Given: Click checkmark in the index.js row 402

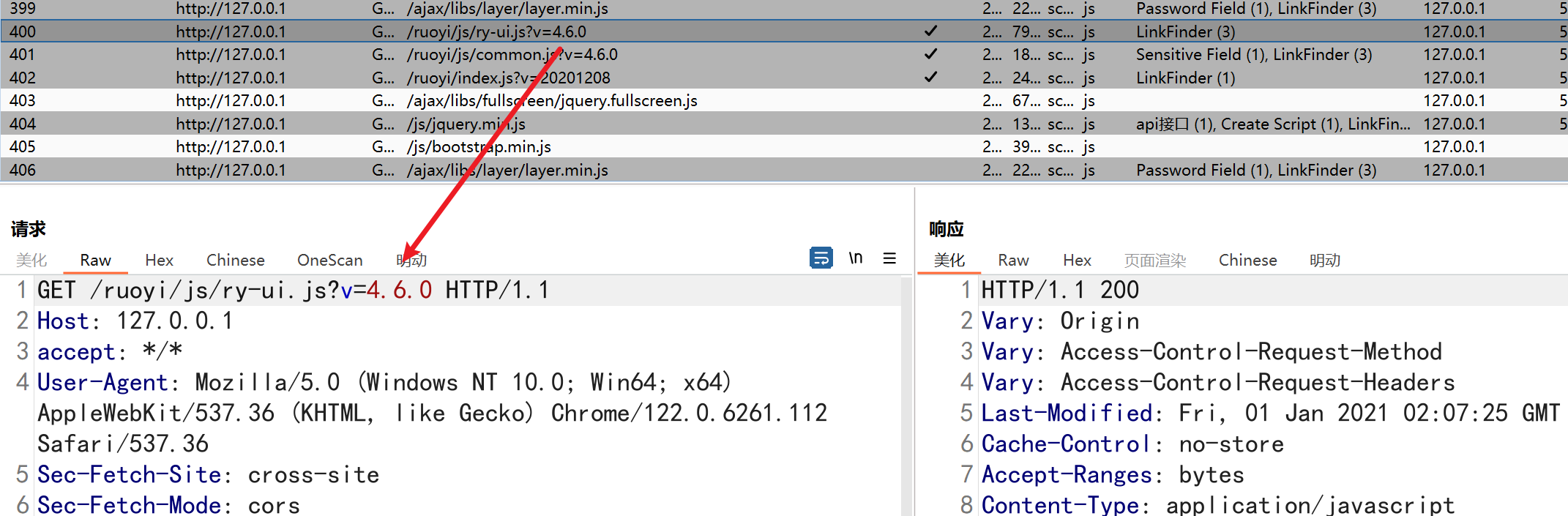Looking at the screenshot, I should point(930,78).
